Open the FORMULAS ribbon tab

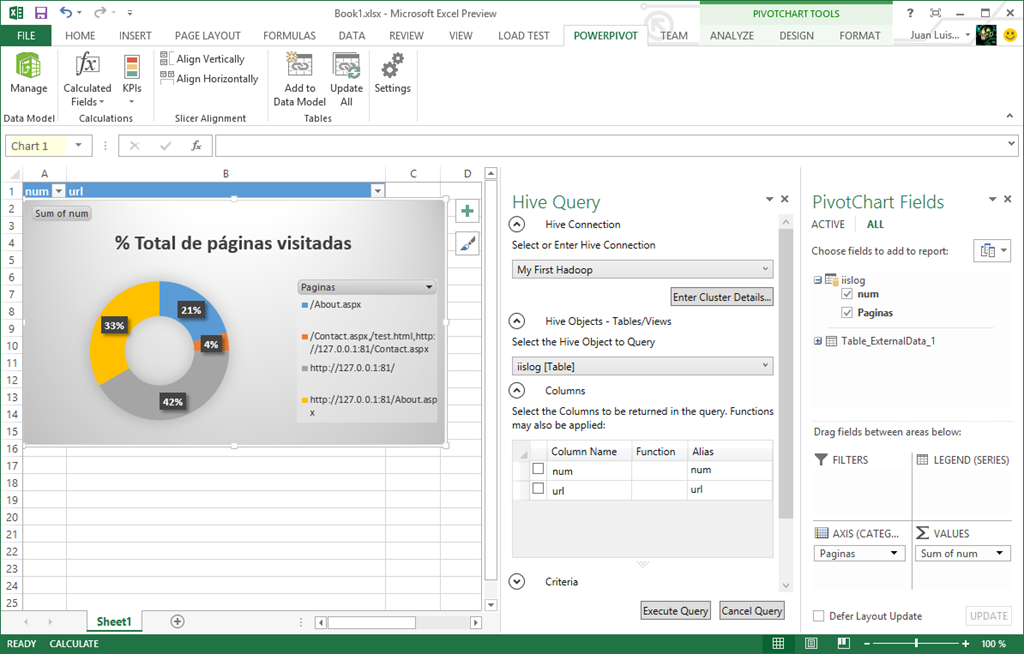pos(289,35)
